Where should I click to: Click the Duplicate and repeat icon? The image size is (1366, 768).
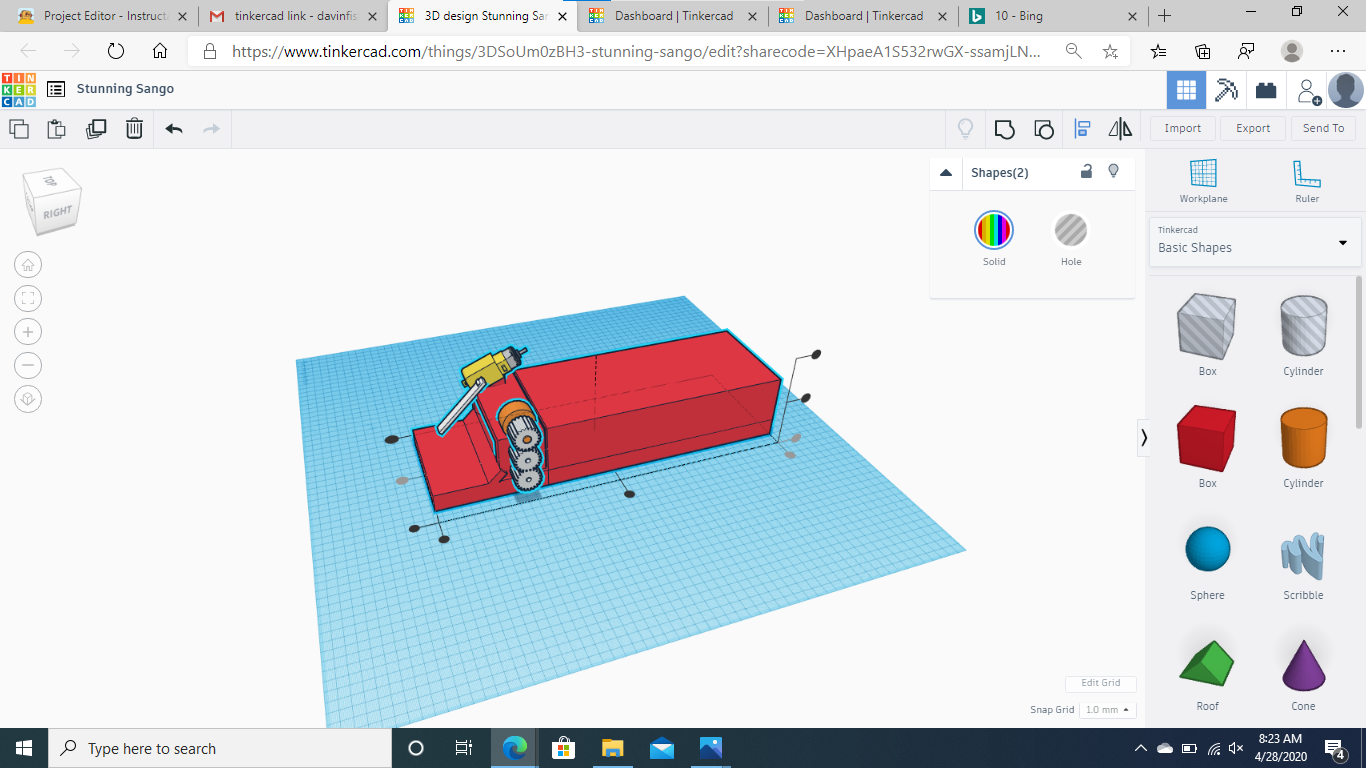[x=96, y=128]
